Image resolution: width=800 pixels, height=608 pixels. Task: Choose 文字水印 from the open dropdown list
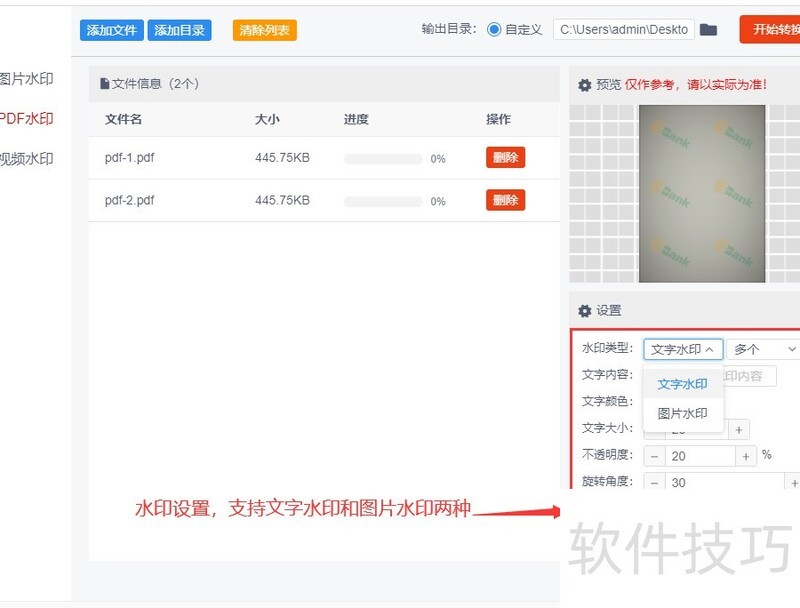coord(681,384)
